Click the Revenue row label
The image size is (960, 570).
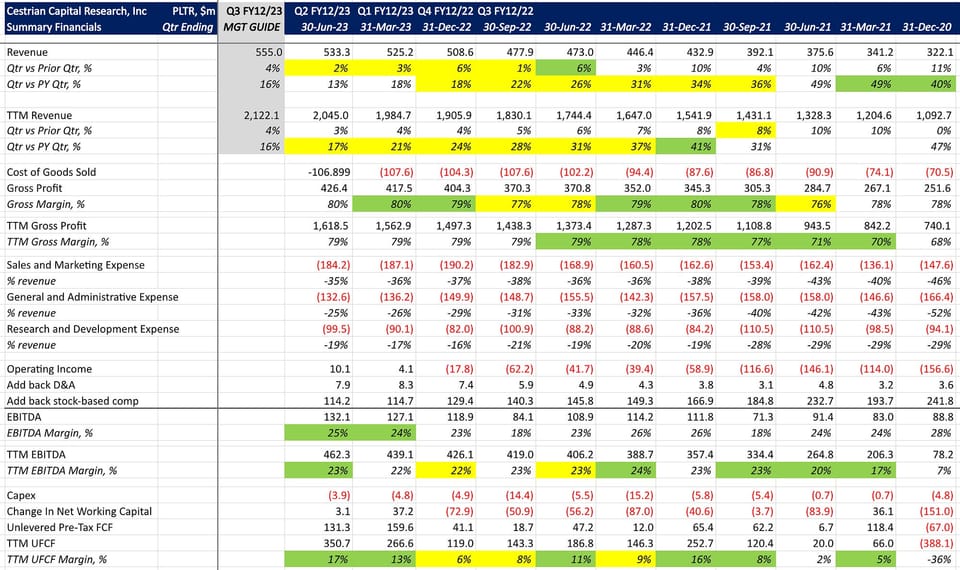click(x=27, y=53)
